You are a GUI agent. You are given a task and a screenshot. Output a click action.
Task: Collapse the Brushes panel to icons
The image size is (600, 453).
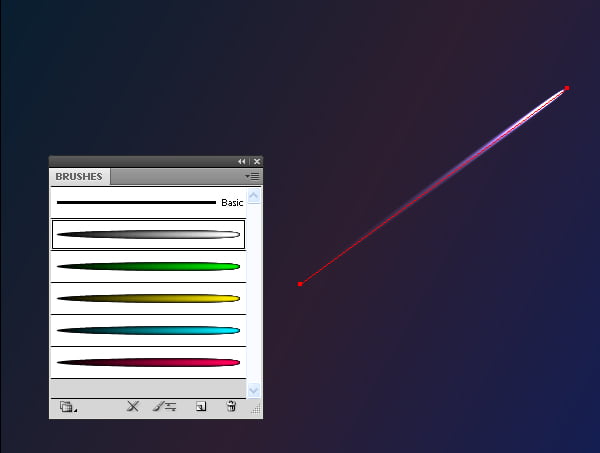tap(241, 161)
